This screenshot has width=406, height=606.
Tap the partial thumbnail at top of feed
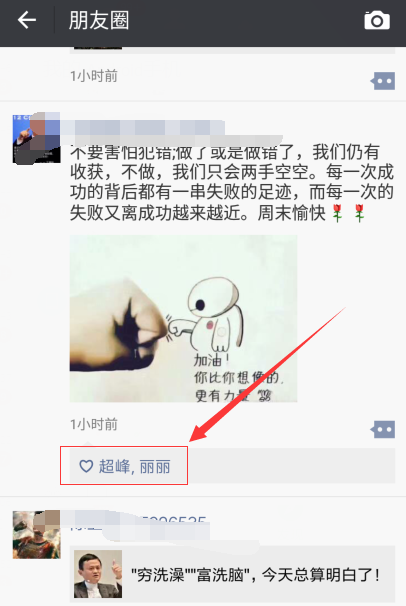point(98,48)
